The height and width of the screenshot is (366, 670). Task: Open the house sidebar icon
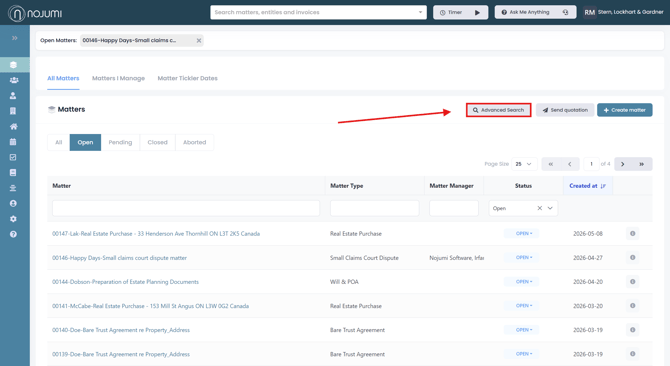[x=14, y=126]
